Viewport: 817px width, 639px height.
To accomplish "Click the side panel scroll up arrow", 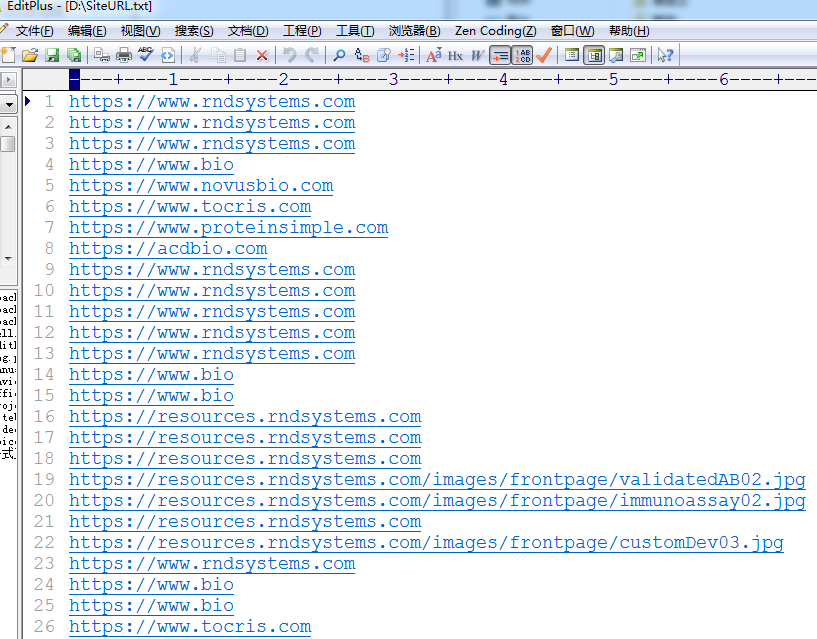I will 8,127.
